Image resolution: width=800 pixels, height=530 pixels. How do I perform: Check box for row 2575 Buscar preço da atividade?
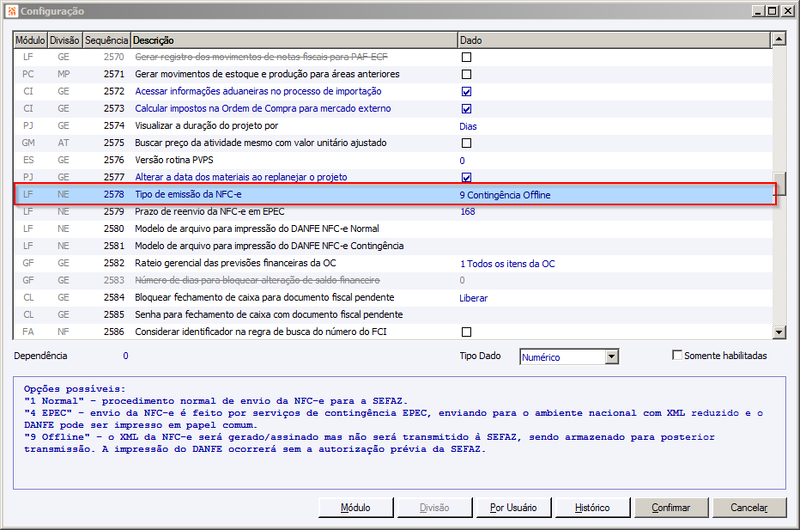point(466,143)
